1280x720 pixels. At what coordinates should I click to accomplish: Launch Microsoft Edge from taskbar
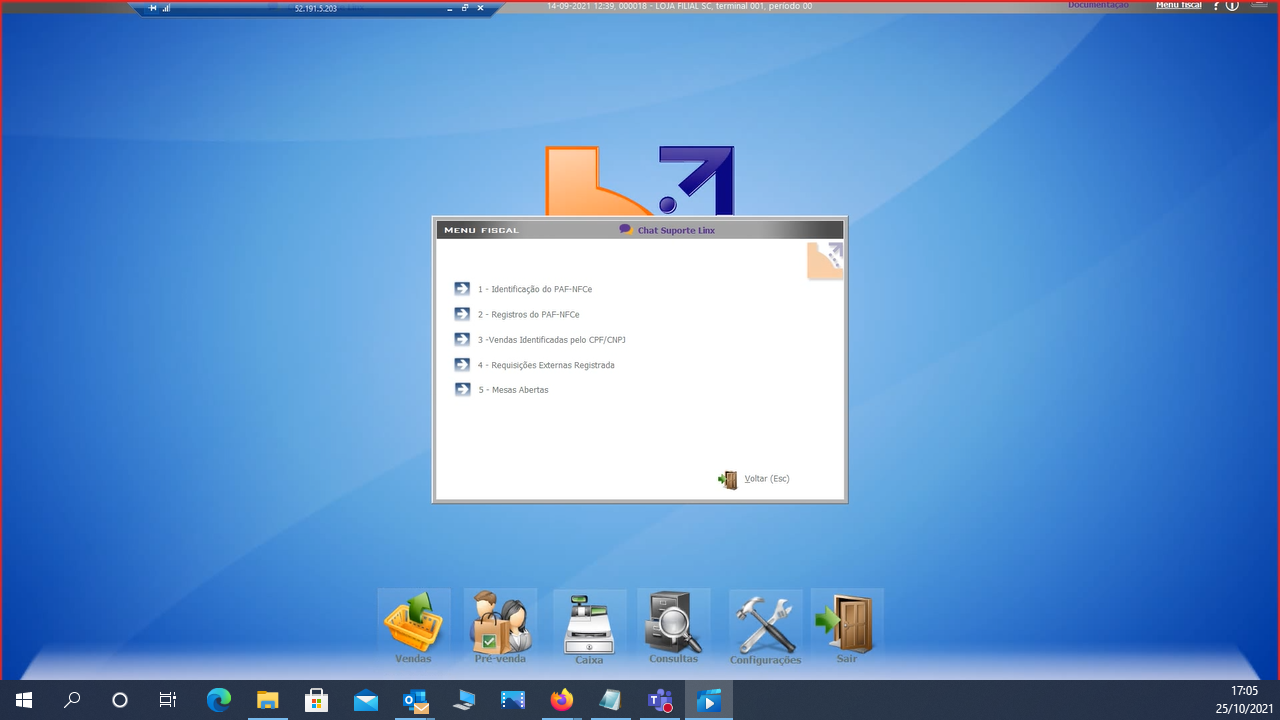(x=218, y=700)
